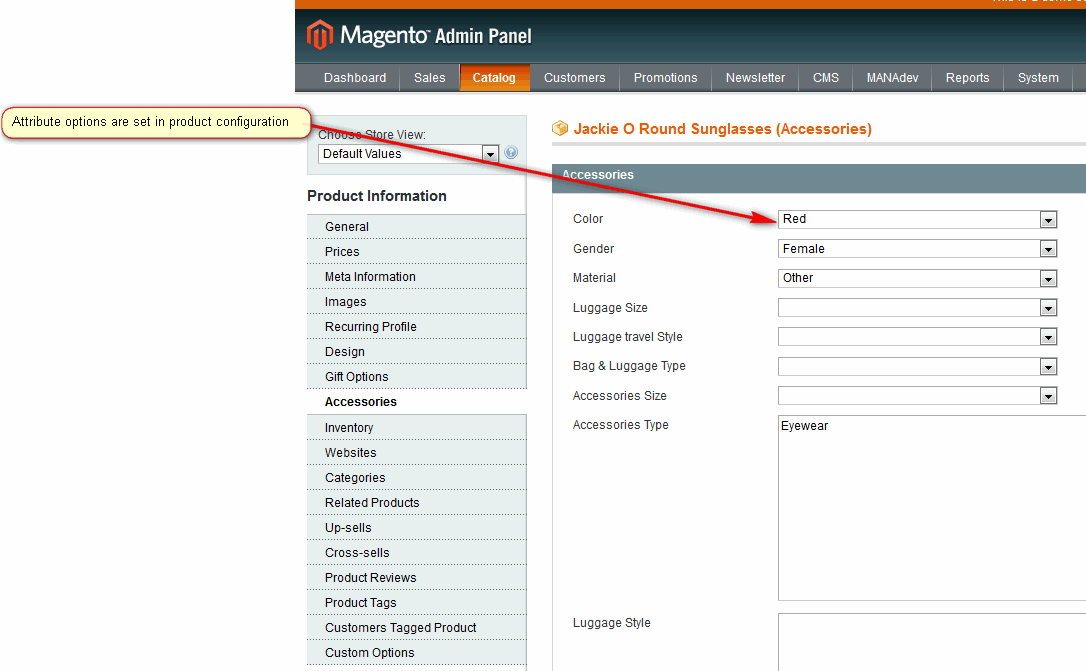
Task: Click the Magento logo icon
Action: point(319,35)
